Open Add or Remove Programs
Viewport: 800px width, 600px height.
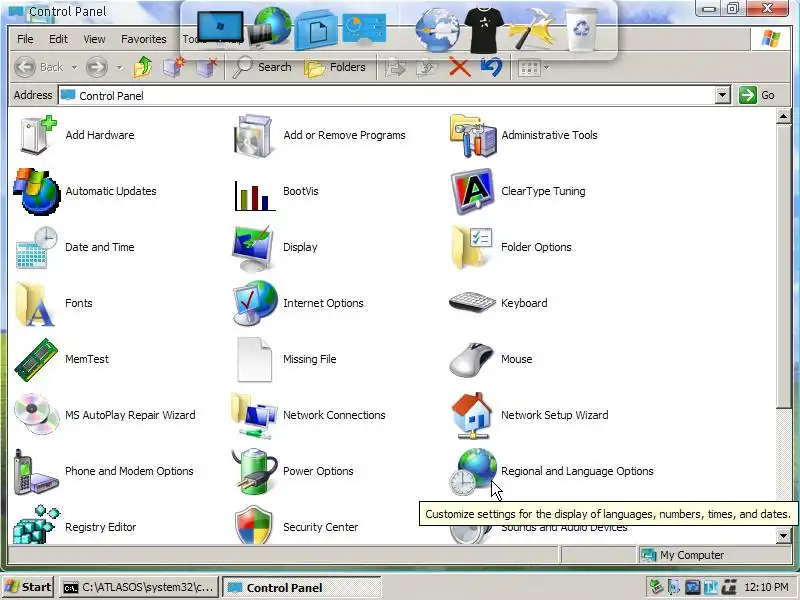[x=319, y=135]
